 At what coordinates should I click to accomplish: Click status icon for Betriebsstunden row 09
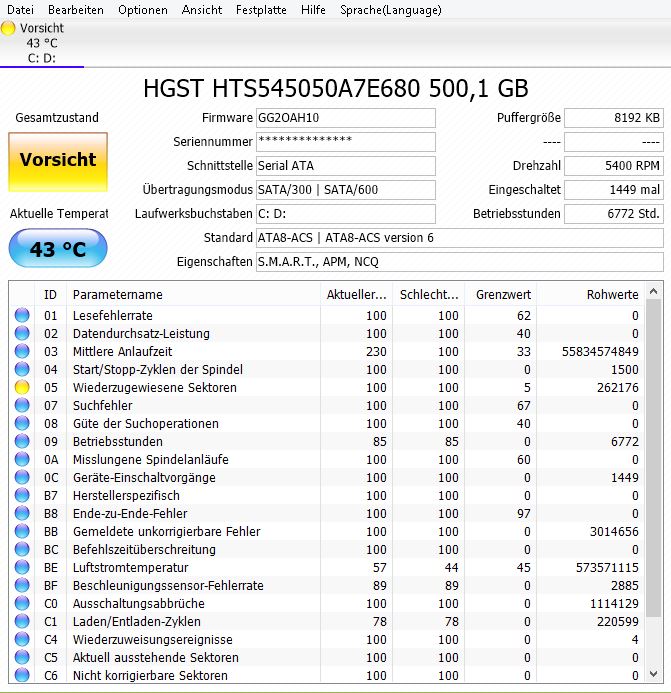[22, 441]
